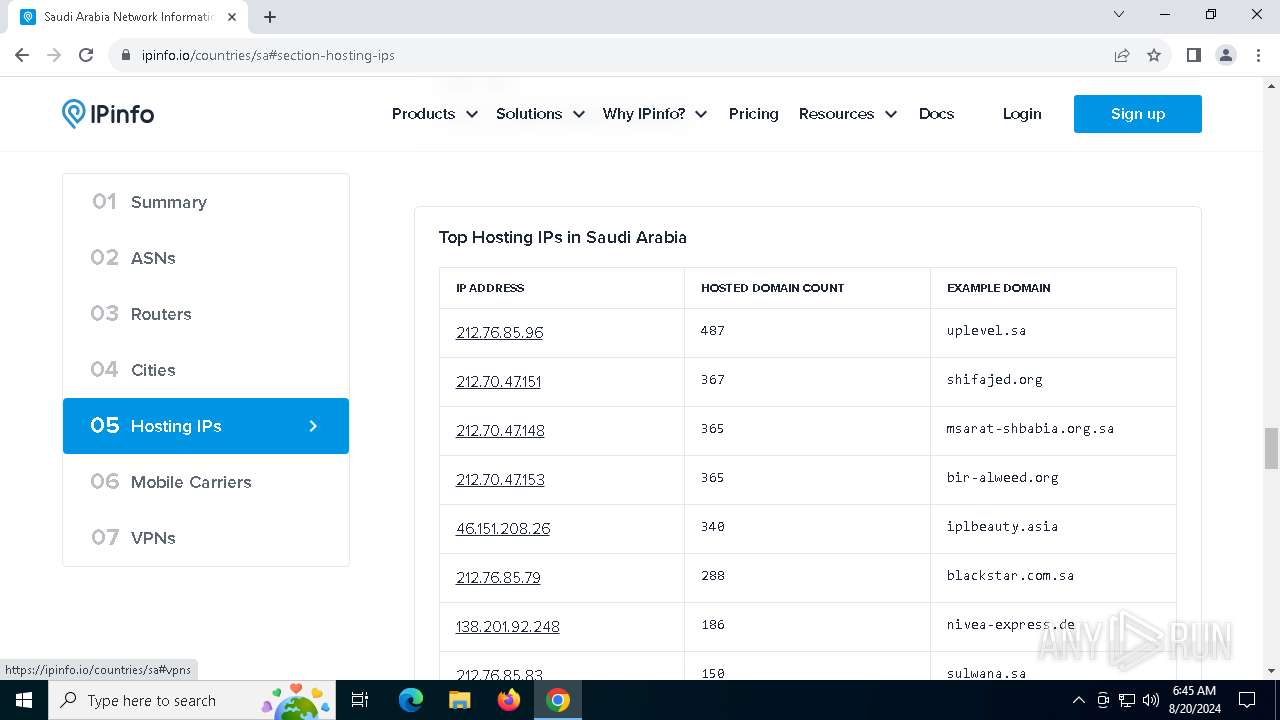Click the share page icon

pos(1122,55)
